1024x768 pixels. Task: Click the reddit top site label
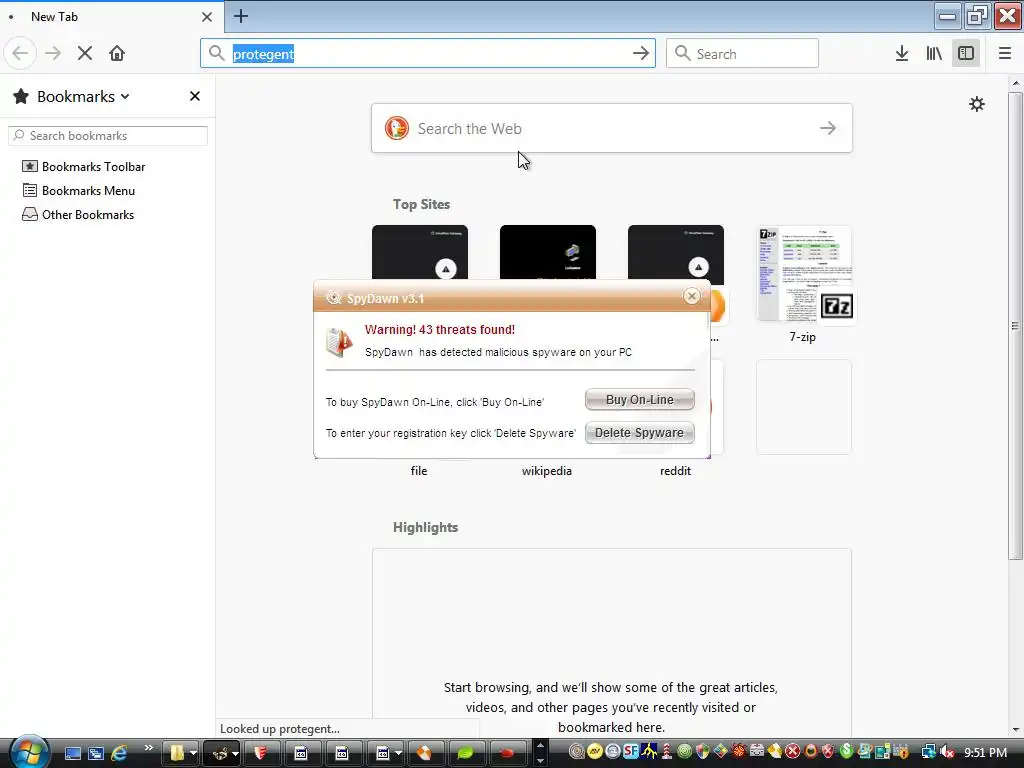(x=675, y=471)
